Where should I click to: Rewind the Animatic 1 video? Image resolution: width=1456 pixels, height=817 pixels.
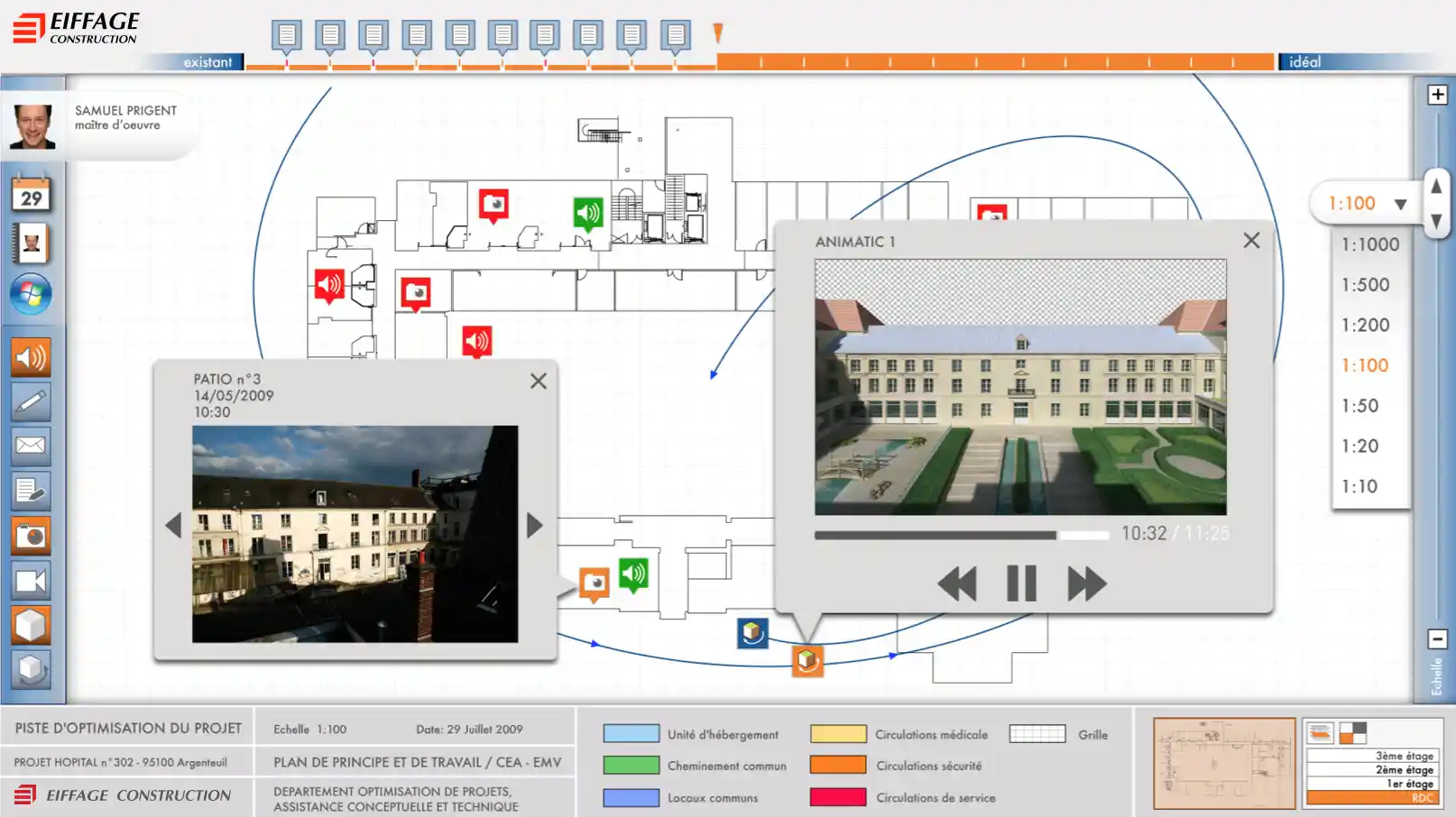(956, 583)
